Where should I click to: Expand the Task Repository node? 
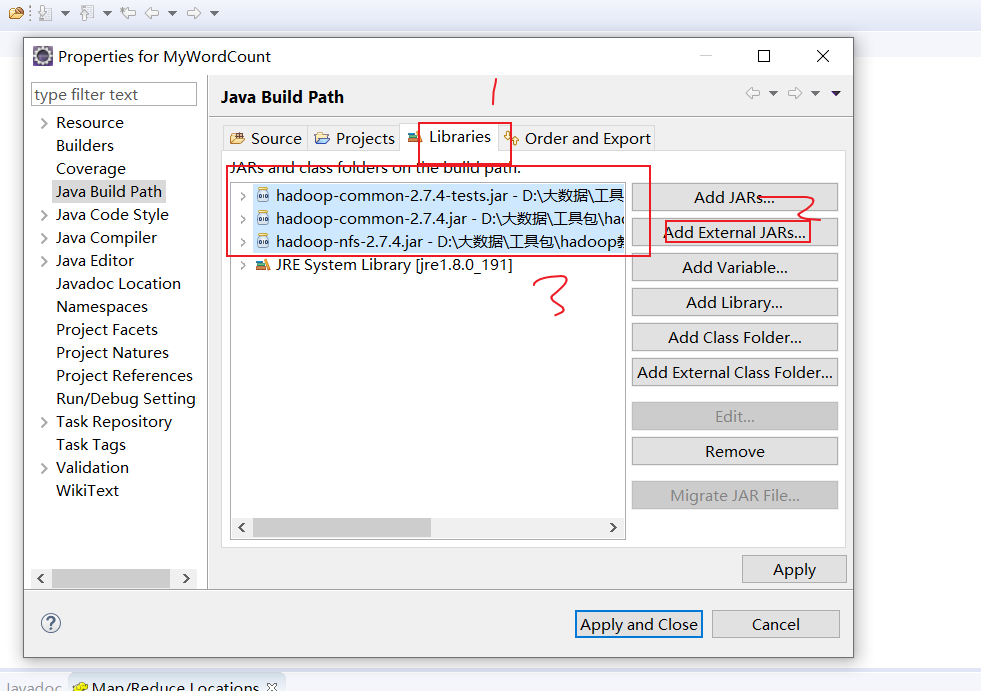44,422
